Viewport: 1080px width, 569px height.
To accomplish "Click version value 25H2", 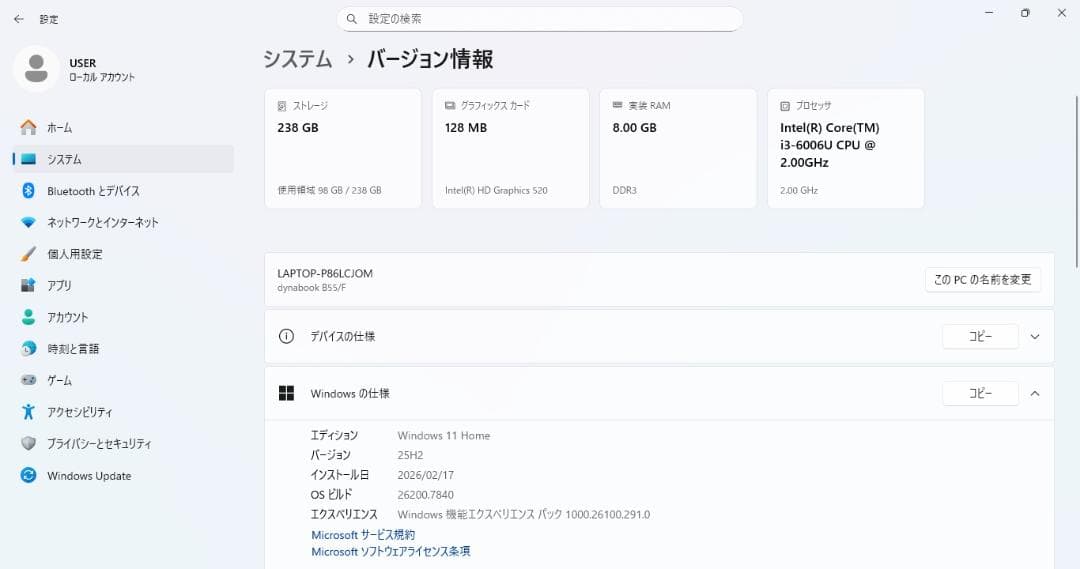I will pyautogui.click(x=411, y=455).
